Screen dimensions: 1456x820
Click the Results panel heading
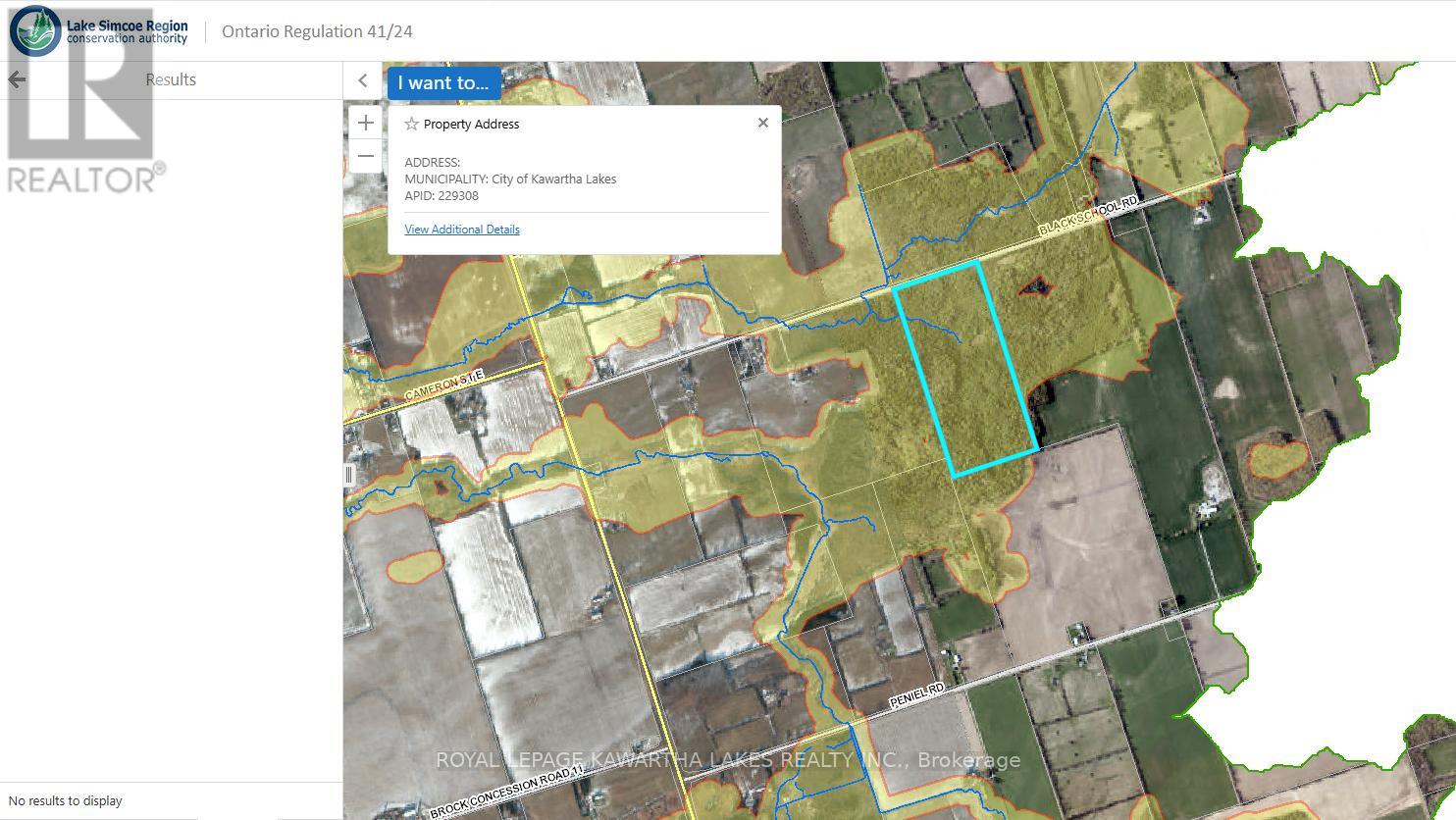point(171,79)
